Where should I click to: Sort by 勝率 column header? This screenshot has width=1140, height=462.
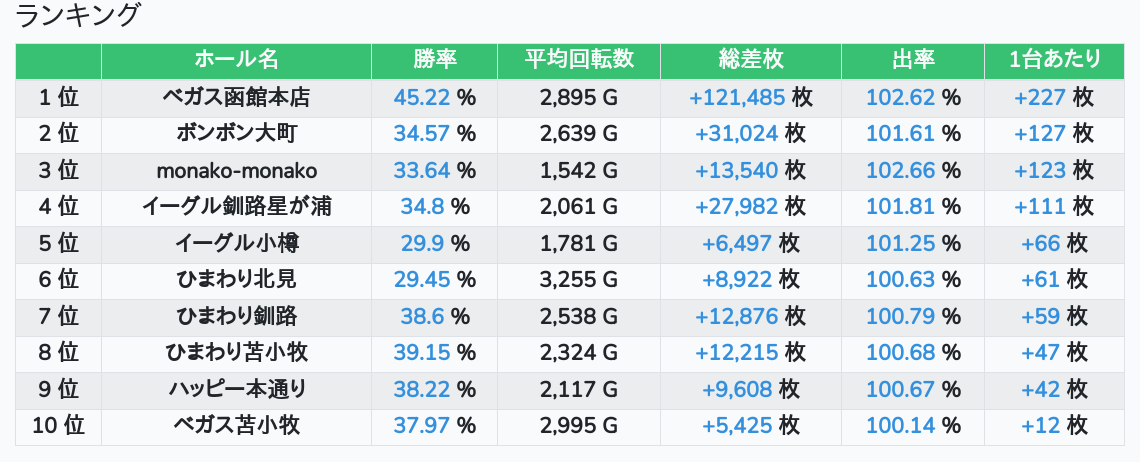point(434,60)
